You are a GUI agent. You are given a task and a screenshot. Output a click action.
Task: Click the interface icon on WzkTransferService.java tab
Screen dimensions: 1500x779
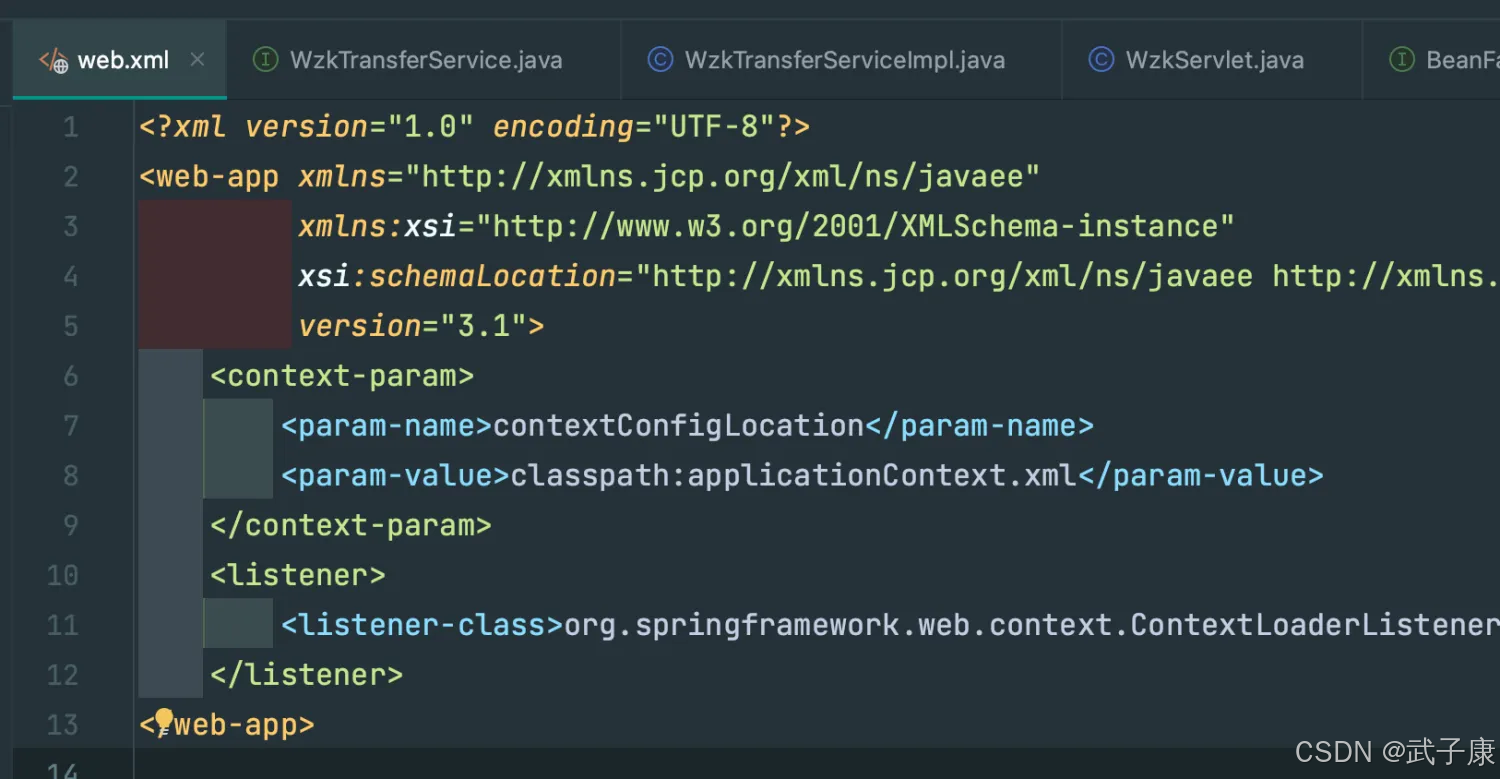(265, 60)
